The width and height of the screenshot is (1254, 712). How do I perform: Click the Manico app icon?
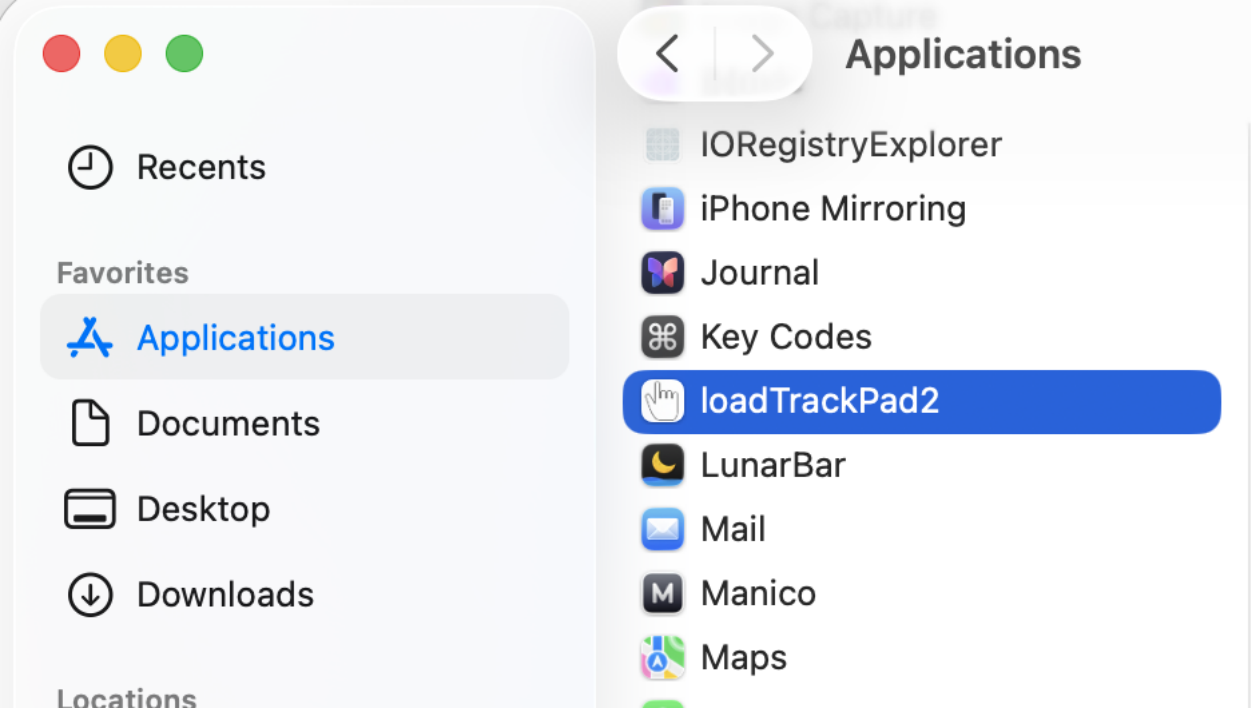click(662, 594)
